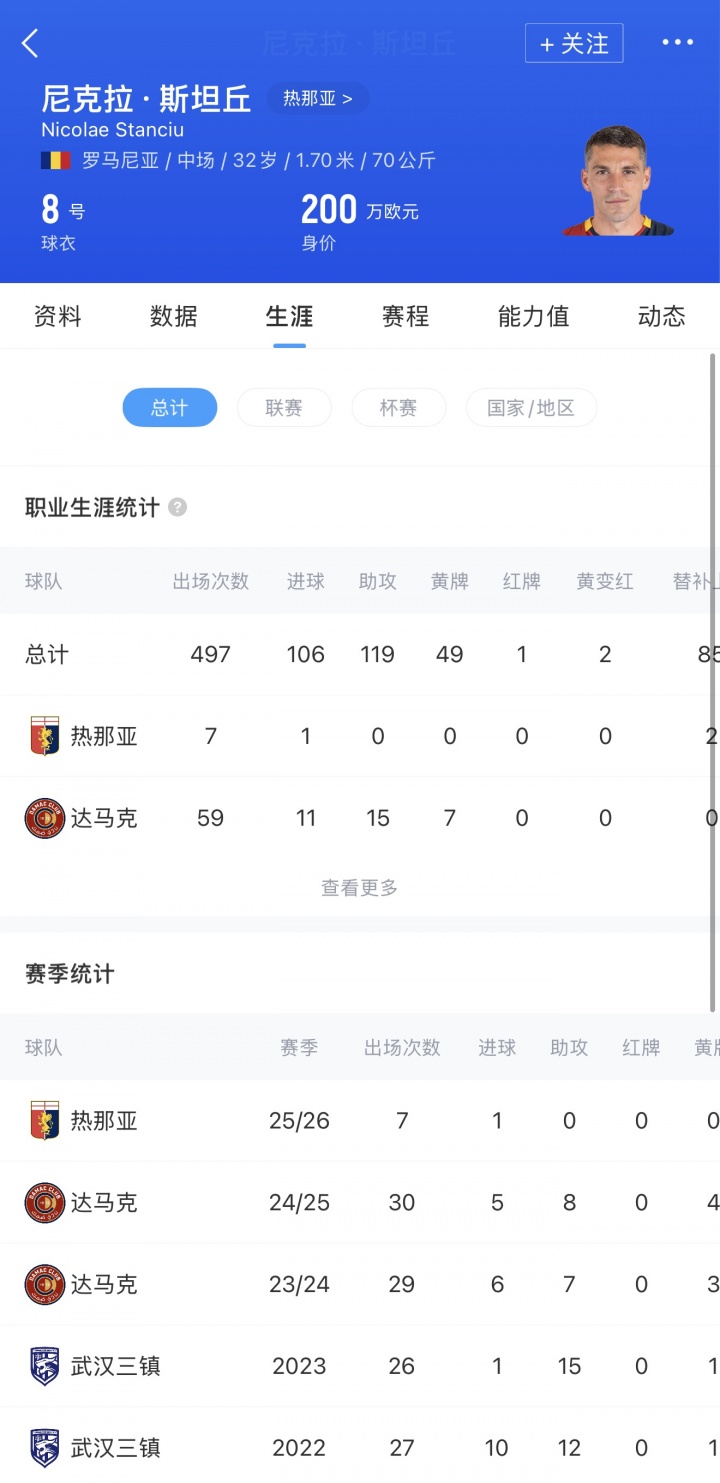This screenshot has width=720, height=1483.
Task: Open the 能力值 tab
Action: pyautogui.click(x=533, y=317)
